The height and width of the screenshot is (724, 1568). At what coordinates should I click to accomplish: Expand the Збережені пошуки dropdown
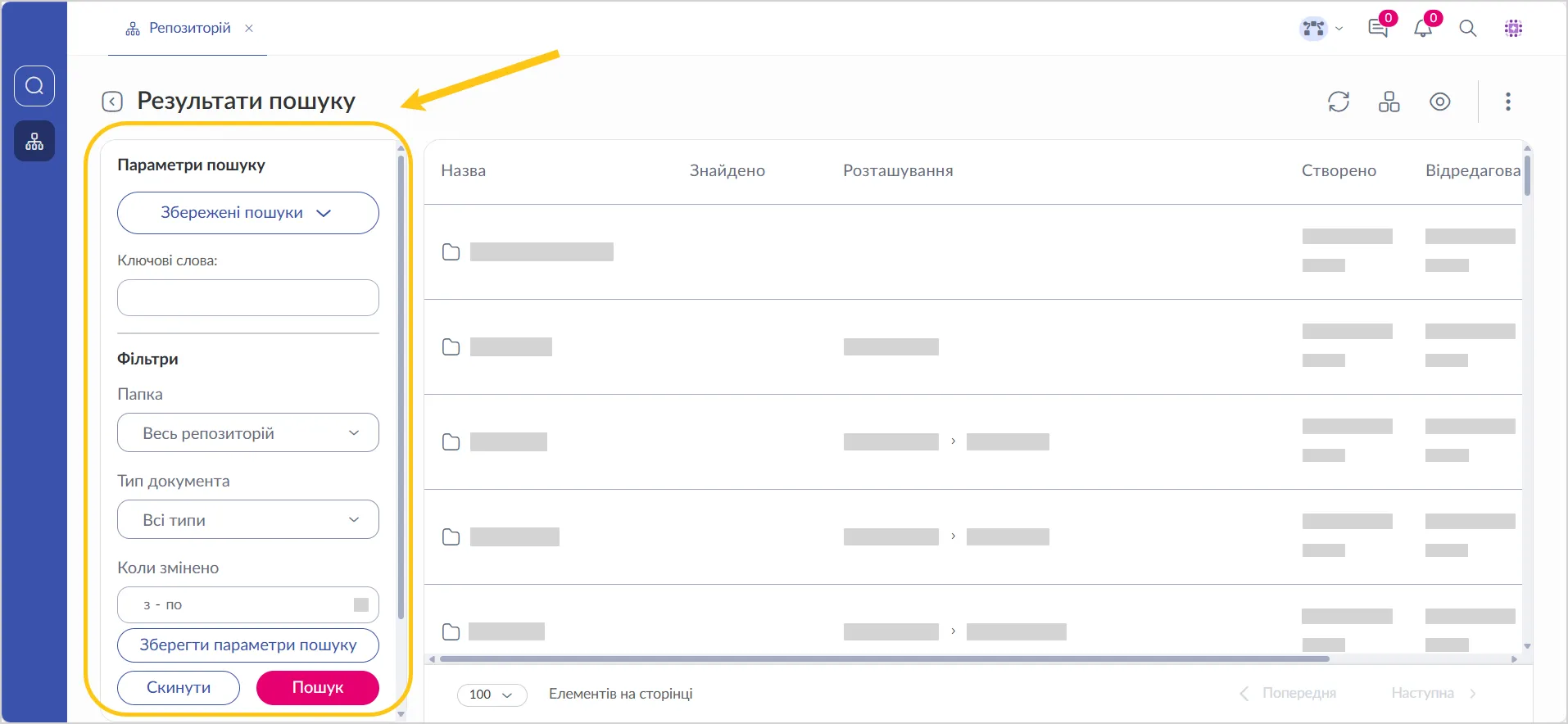tap(247, 213)
